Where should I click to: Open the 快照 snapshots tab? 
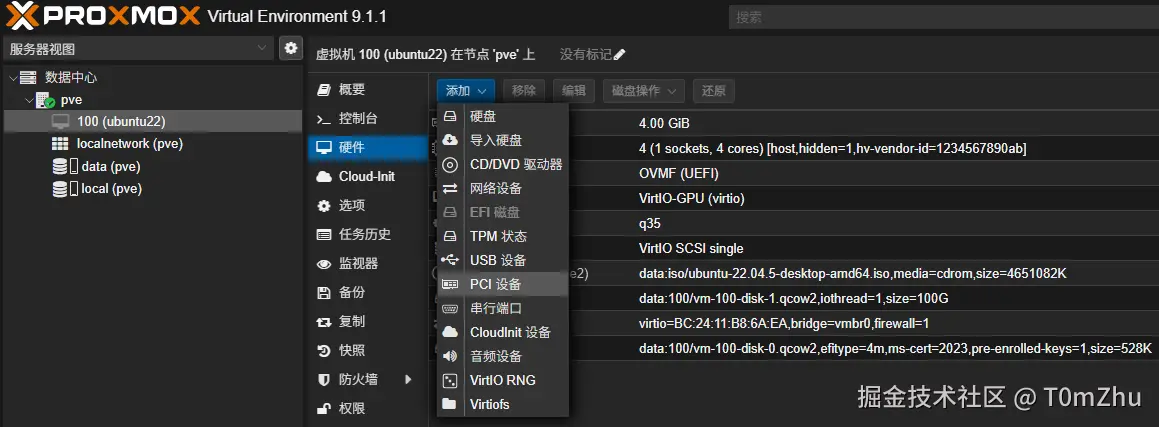coord(369,350)
